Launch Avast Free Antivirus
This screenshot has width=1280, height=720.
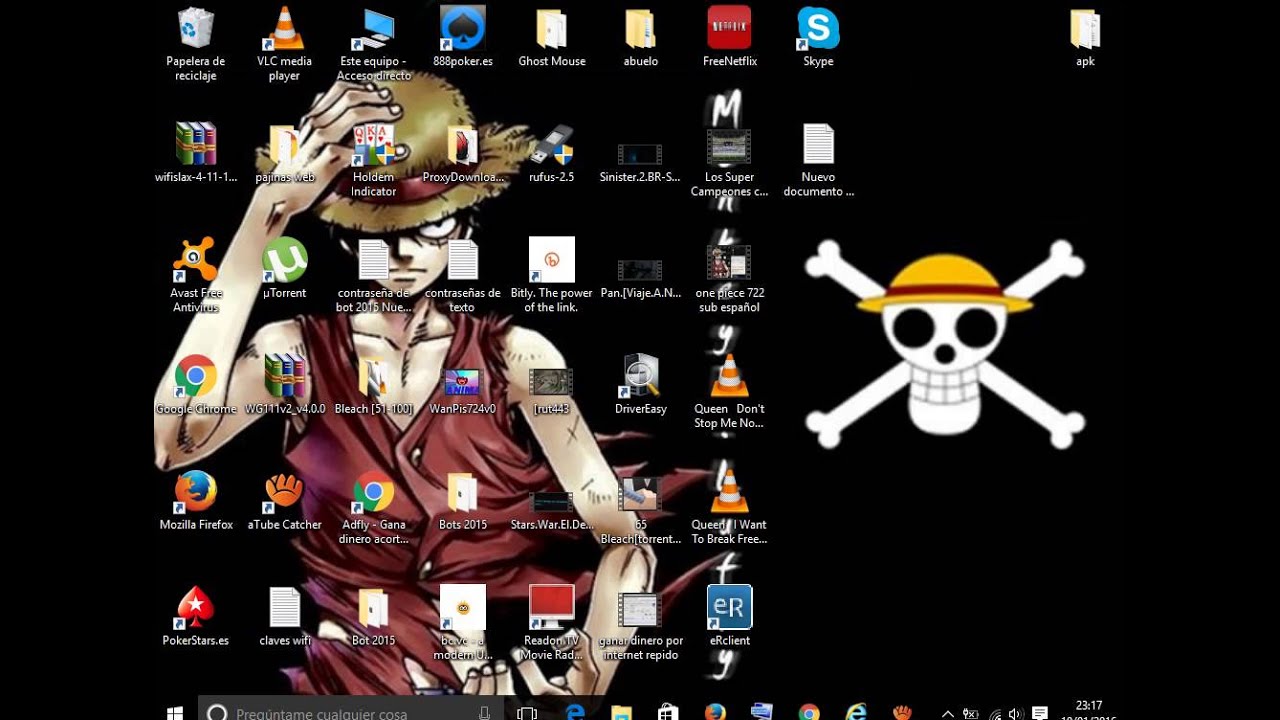tap(196, 276)
